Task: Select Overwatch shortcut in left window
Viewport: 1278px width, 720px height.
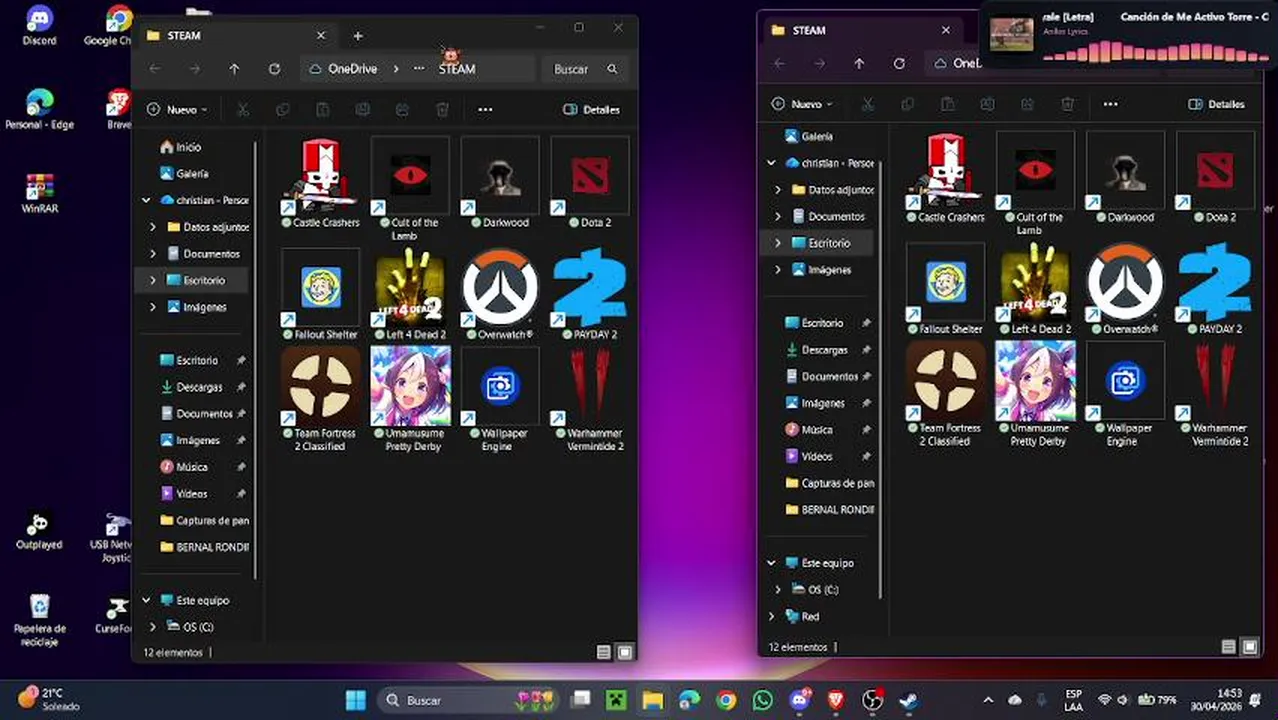Action: tap(500, 294)
